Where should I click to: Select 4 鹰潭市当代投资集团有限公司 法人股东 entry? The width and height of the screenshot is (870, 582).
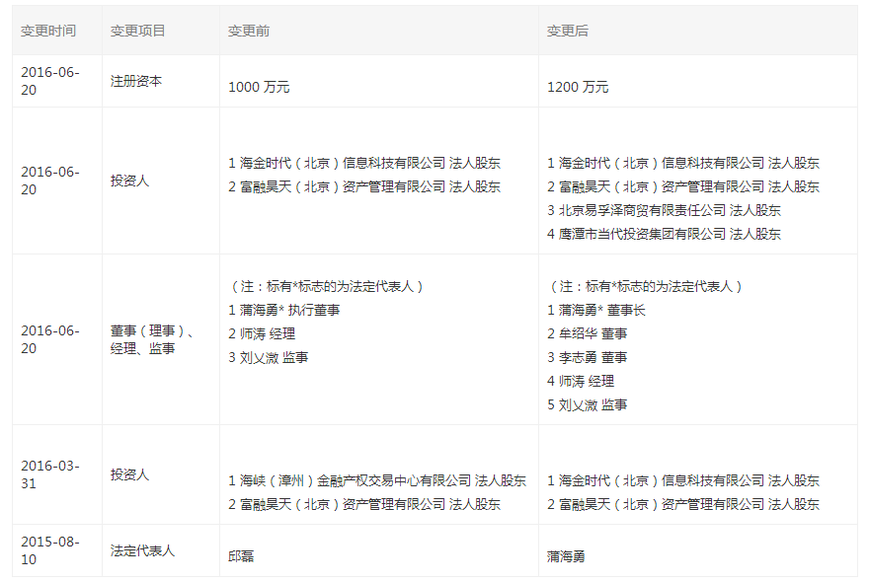pos(664,234)
